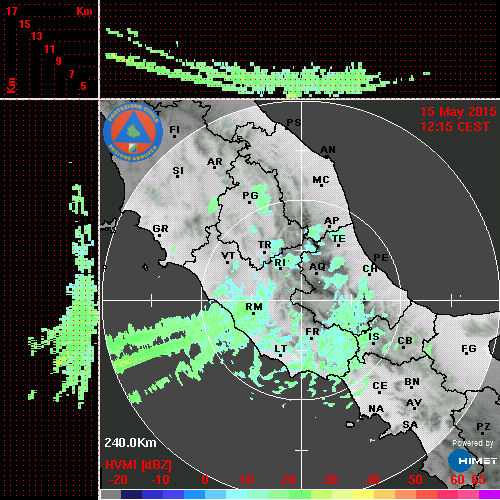
Task: Click the NA city label
Action: click(376, 409)
